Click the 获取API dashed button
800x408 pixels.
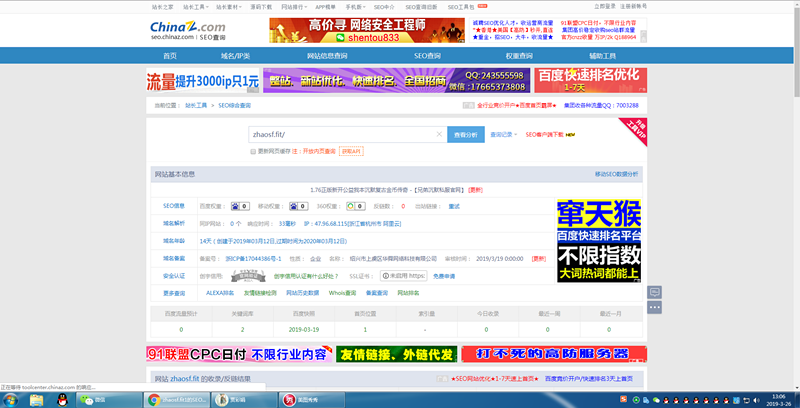coord(352,151)
